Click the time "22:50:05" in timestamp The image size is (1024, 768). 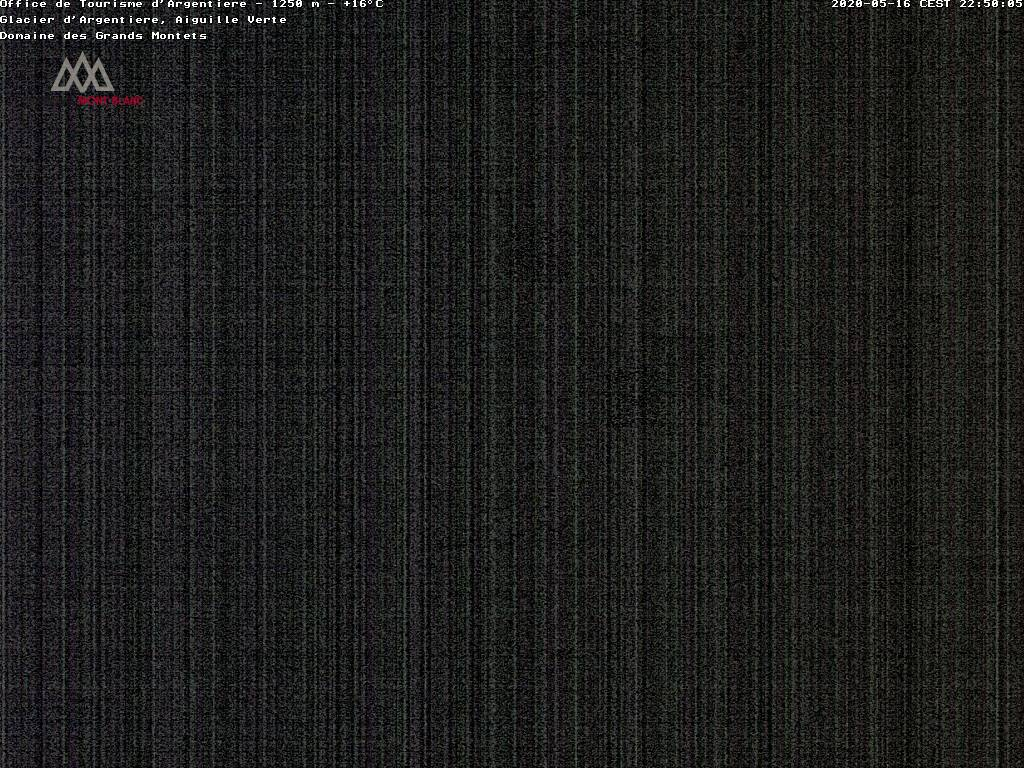[990, 4]
